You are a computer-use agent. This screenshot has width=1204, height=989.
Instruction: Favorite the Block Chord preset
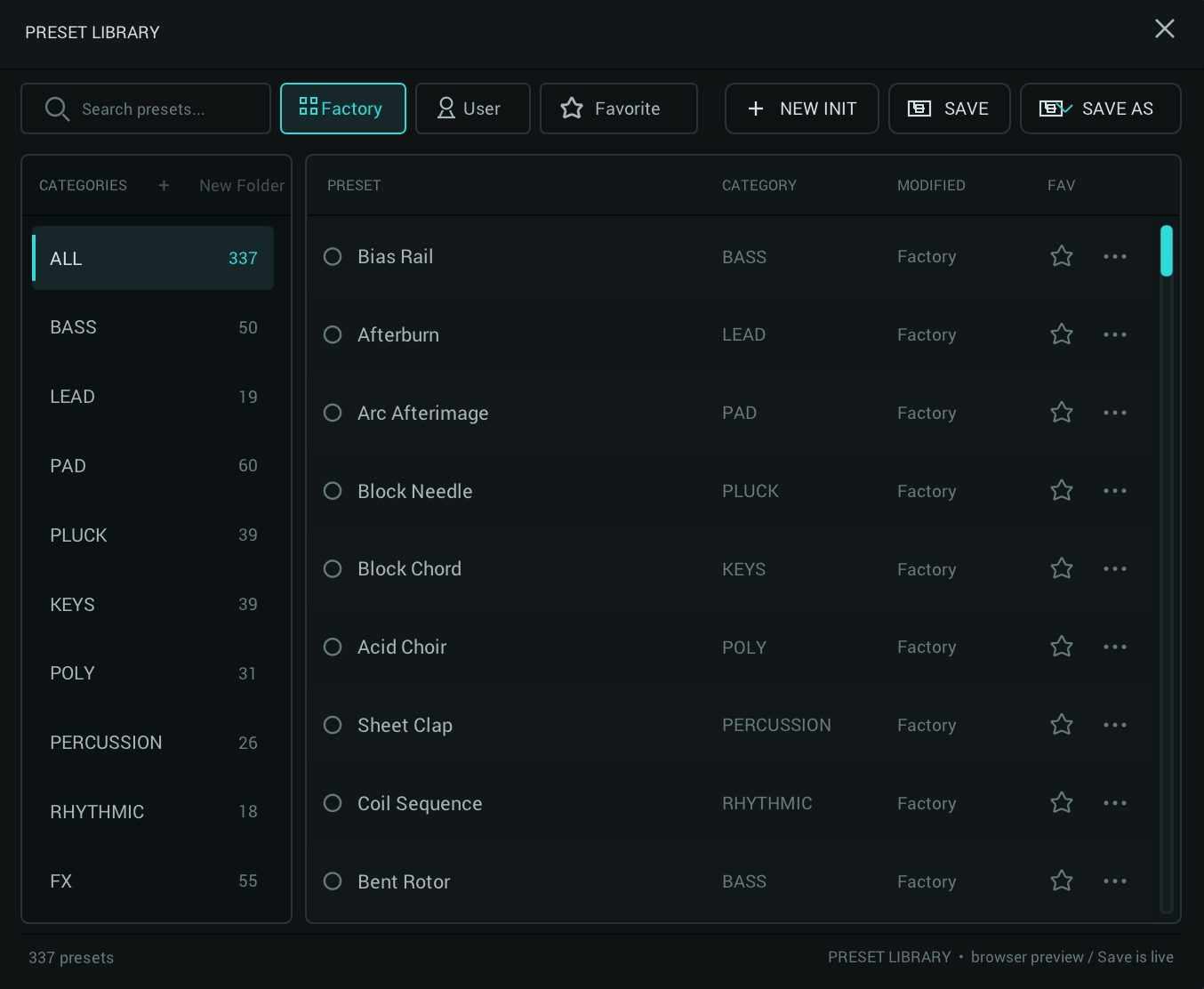pyautogui.click(x=1062, y=568)
